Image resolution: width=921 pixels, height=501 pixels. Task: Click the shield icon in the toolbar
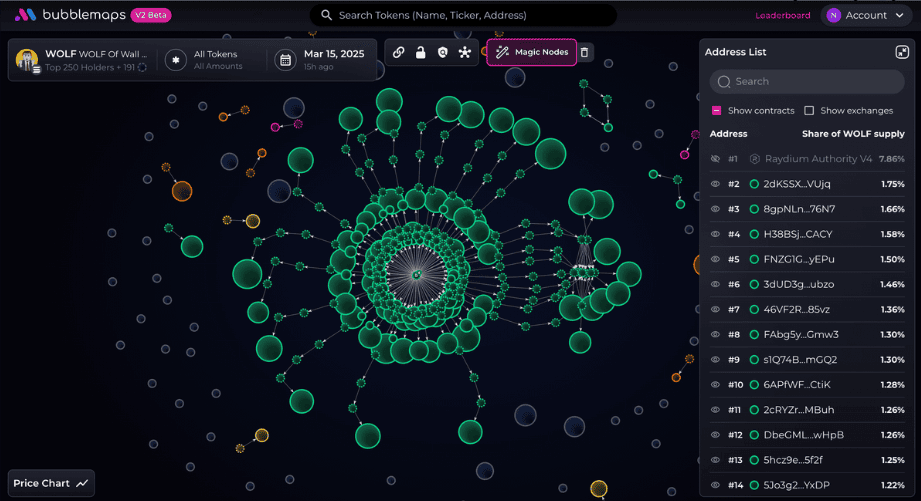(x=442, y=52)
